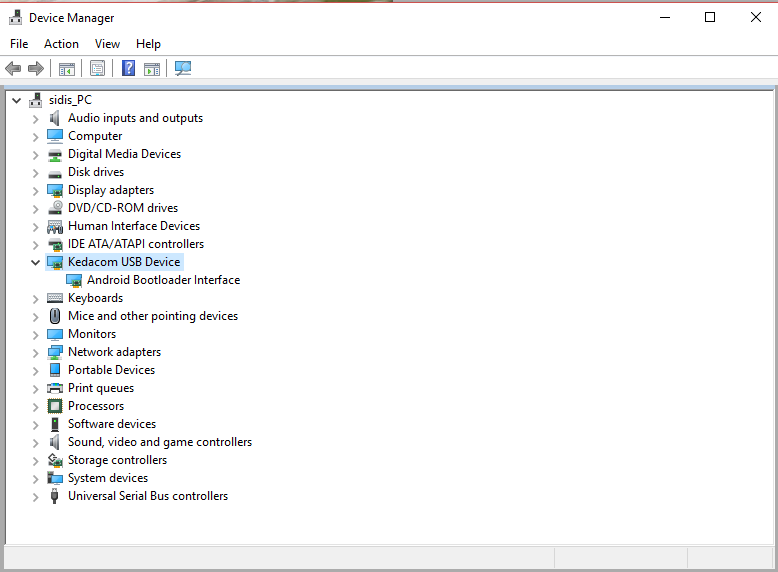
Task: Expand the Universal Serial Bus controllers node
Action: click(36, 496)
